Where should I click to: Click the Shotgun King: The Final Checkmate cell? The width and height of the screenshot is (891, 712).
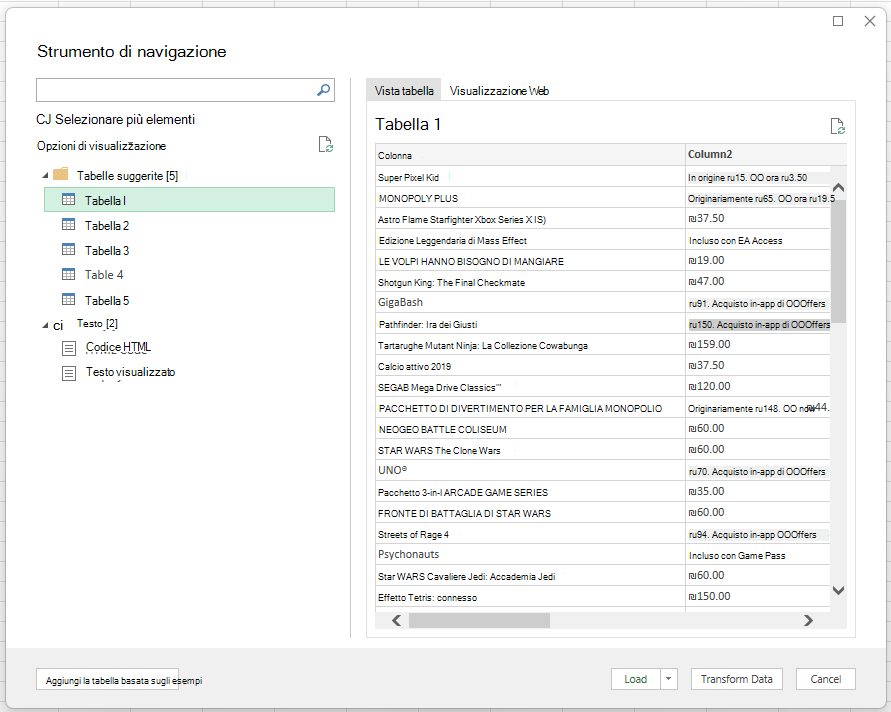(x=530, y=282)
